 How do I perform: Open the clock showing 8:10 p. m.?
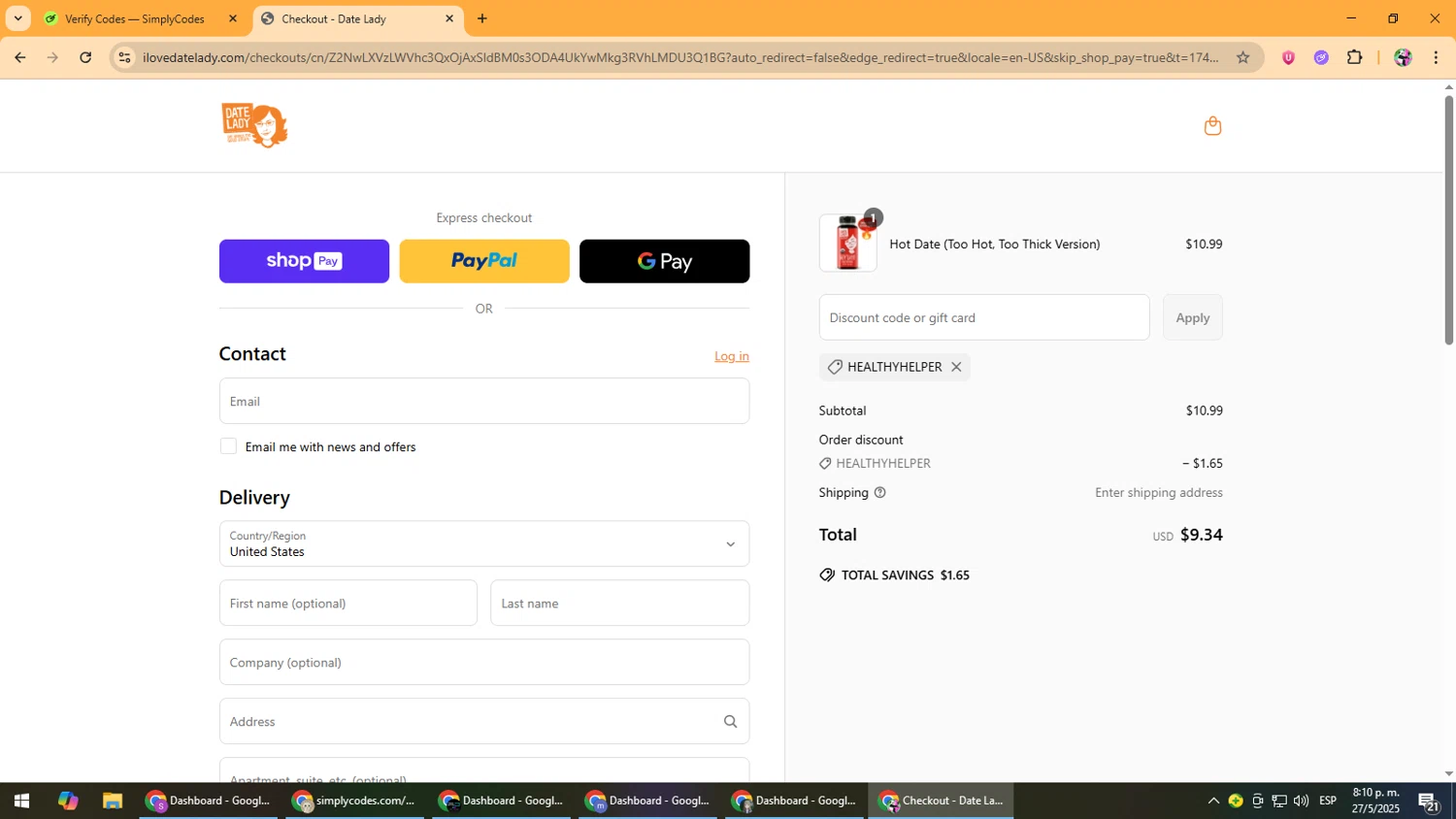click(x=1376, y=801)
